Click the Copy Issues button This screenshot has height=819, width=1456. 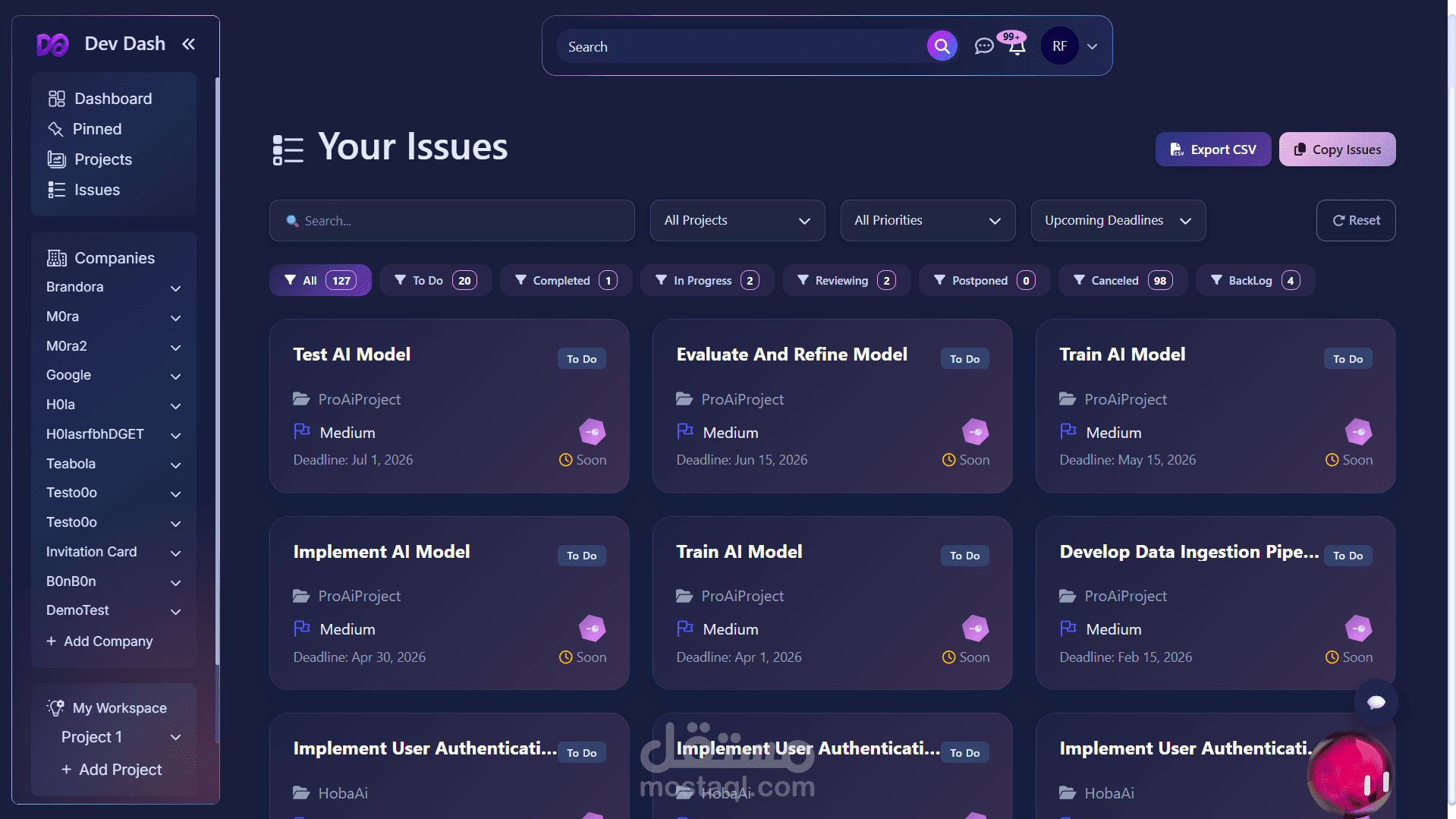click(1337, 150)
